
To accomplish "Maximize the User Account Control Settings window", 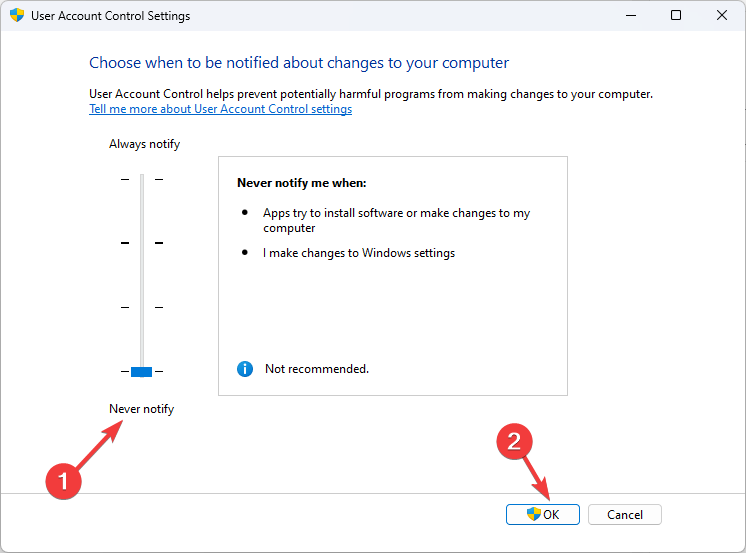I will pyautogui.click(x=676, y=16).
